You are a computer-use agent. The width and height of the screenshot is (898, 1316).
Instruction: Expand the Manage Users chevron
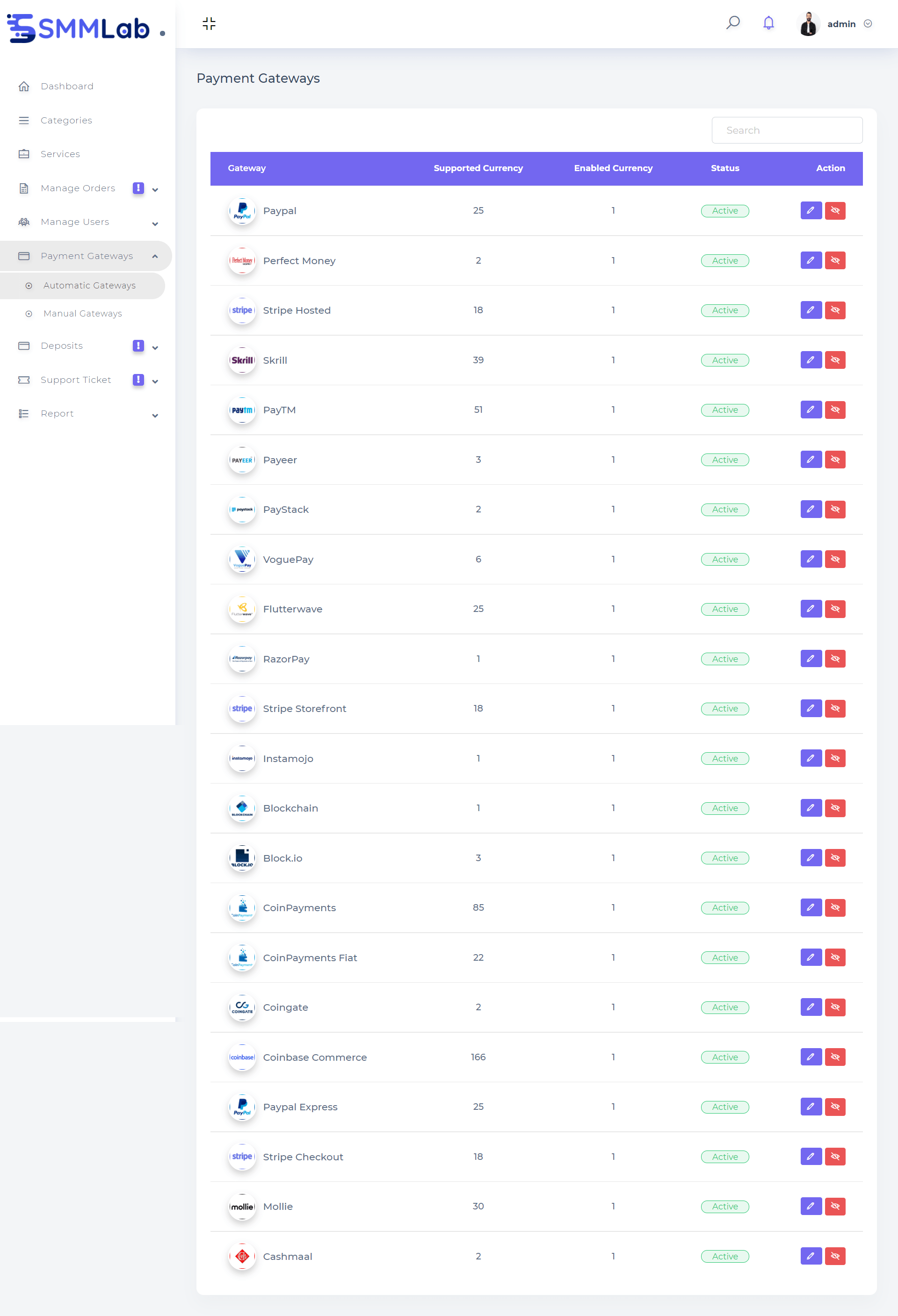155,223
